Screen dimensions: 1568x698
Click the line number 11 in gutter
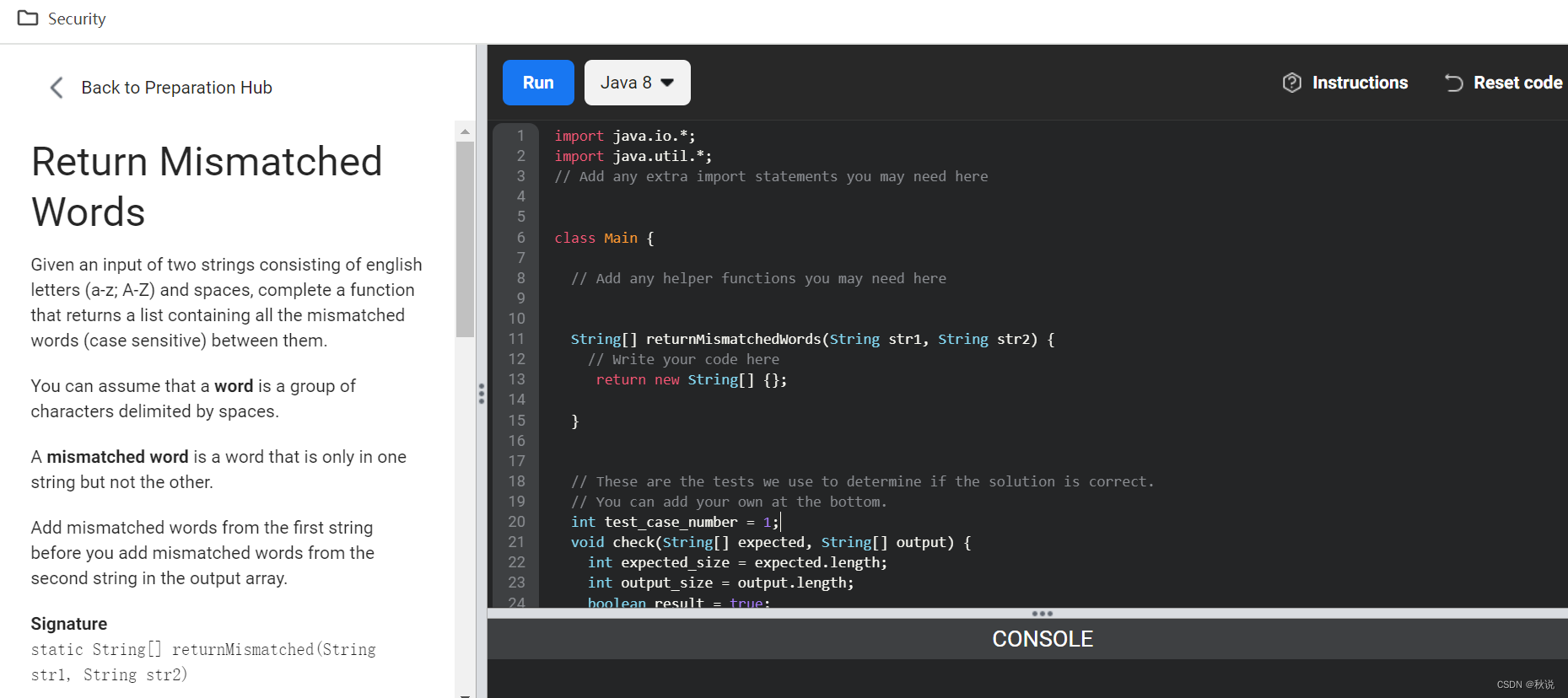tap(516, 339)
